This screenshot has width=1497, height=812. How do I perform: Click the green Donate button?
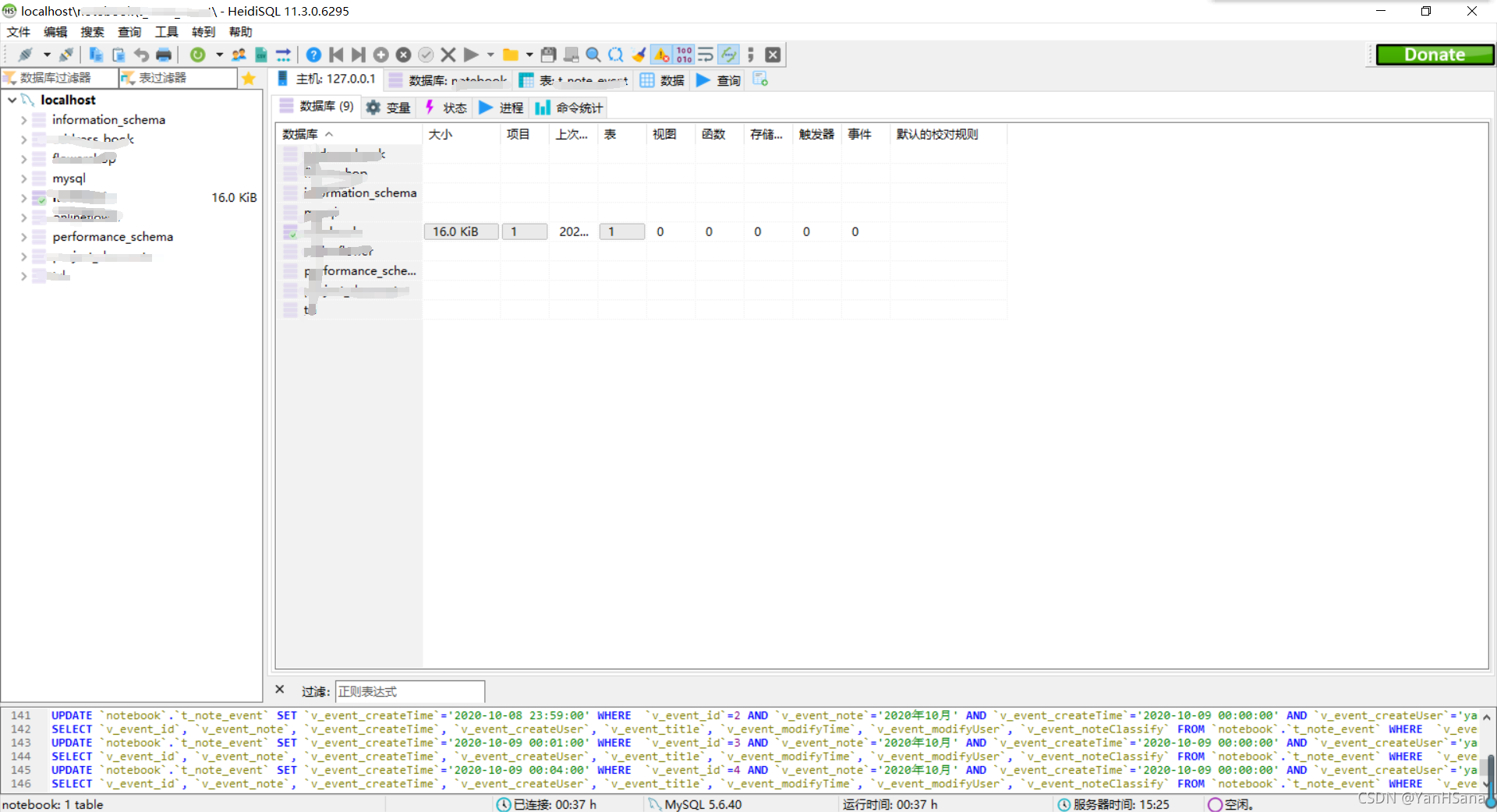[1435, 55]
